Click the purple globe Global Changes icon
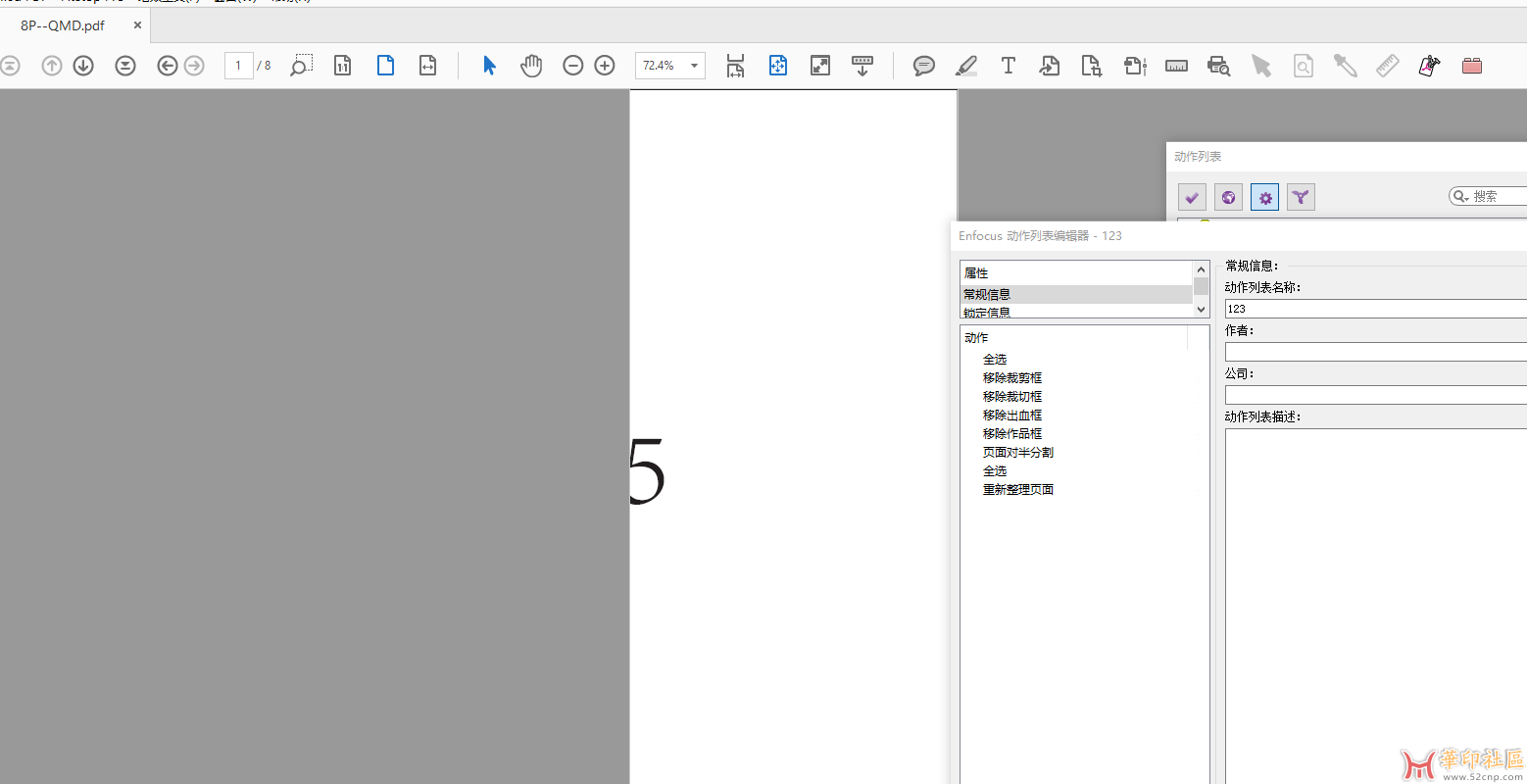Screen dimensions: 1527x784 point(1228,197)
